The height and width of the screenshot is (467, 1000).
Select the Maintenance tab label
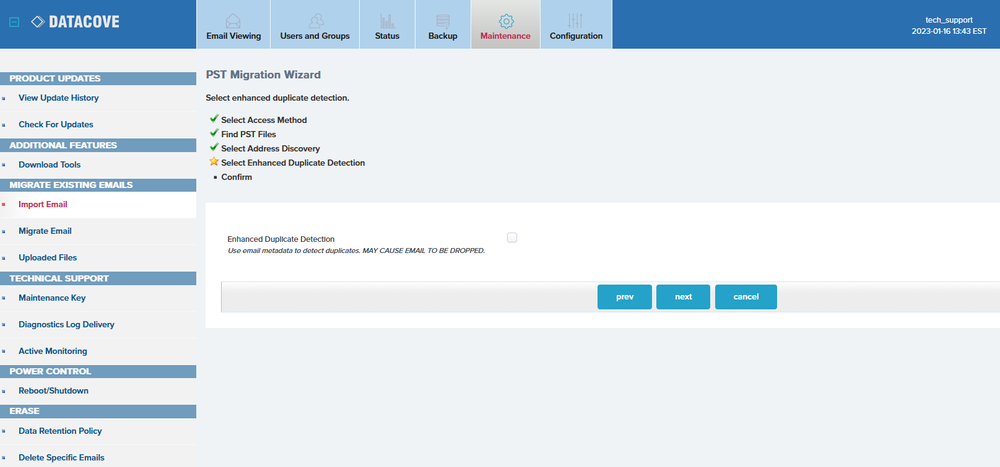coord(505,36)
